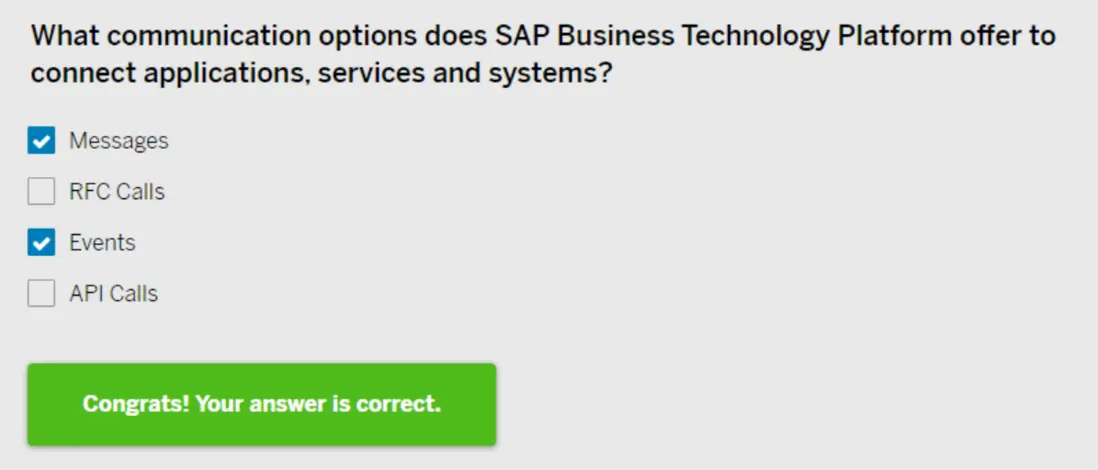Click the "Events" option label text
The height and width of the screenshot is (470, 1098).
pos(102,242)
